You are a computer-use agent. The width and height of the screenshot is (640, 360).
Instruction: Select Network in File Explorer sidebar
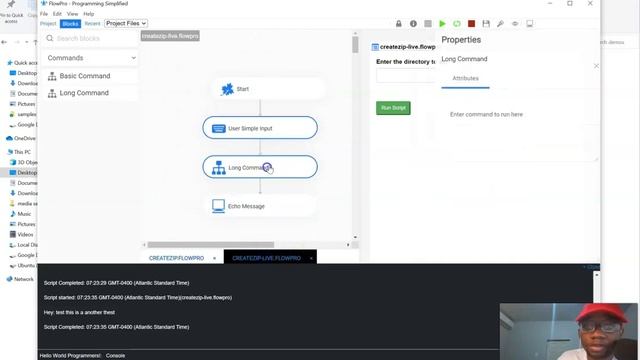20,279
